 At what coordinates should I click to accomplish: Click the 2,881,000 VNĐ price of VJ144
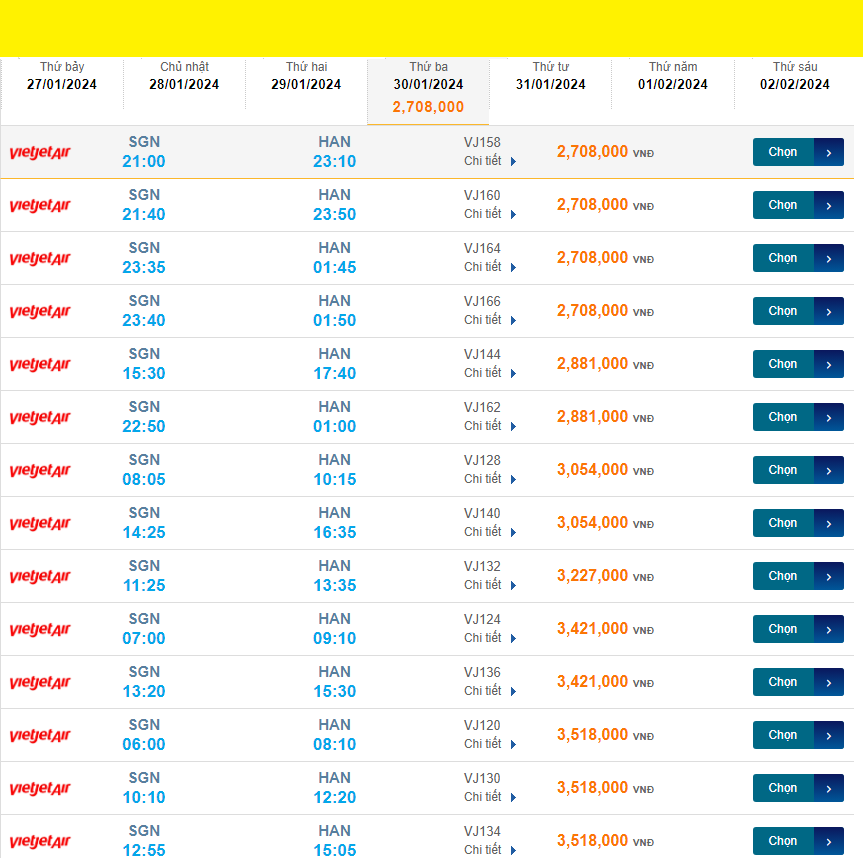tap(593, 364)
